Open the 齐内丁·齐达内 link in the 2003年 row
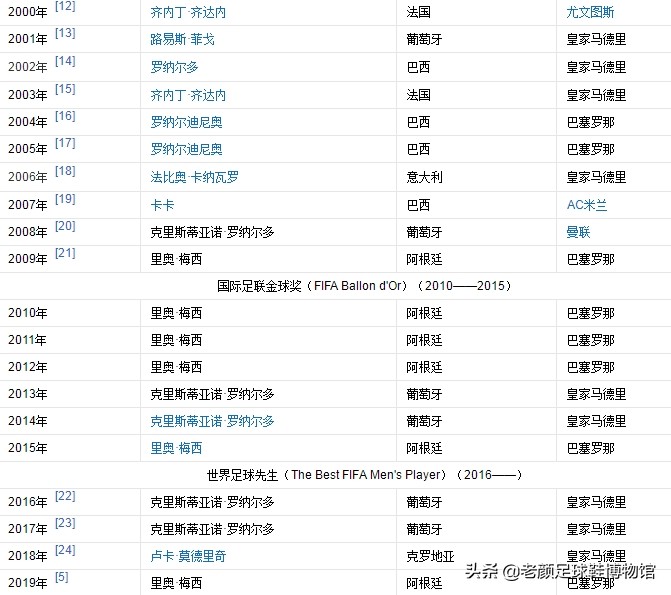The width and height of the screenshot is (671, 595). pyautogui.click(x=188, y=95)
